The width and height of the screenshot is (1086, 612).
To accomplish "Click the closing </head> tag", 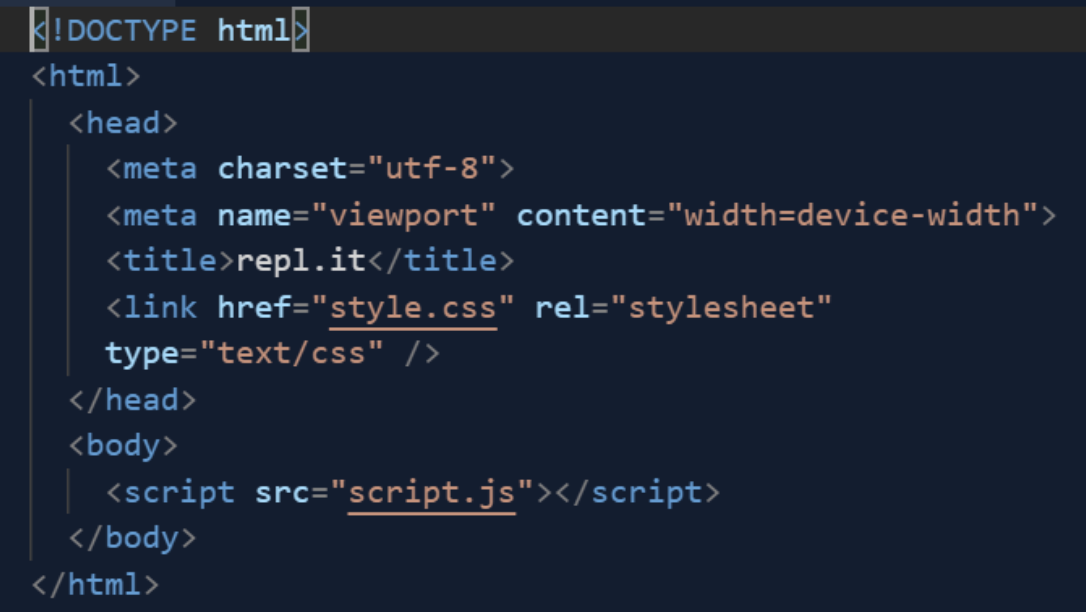I will 132,400.
